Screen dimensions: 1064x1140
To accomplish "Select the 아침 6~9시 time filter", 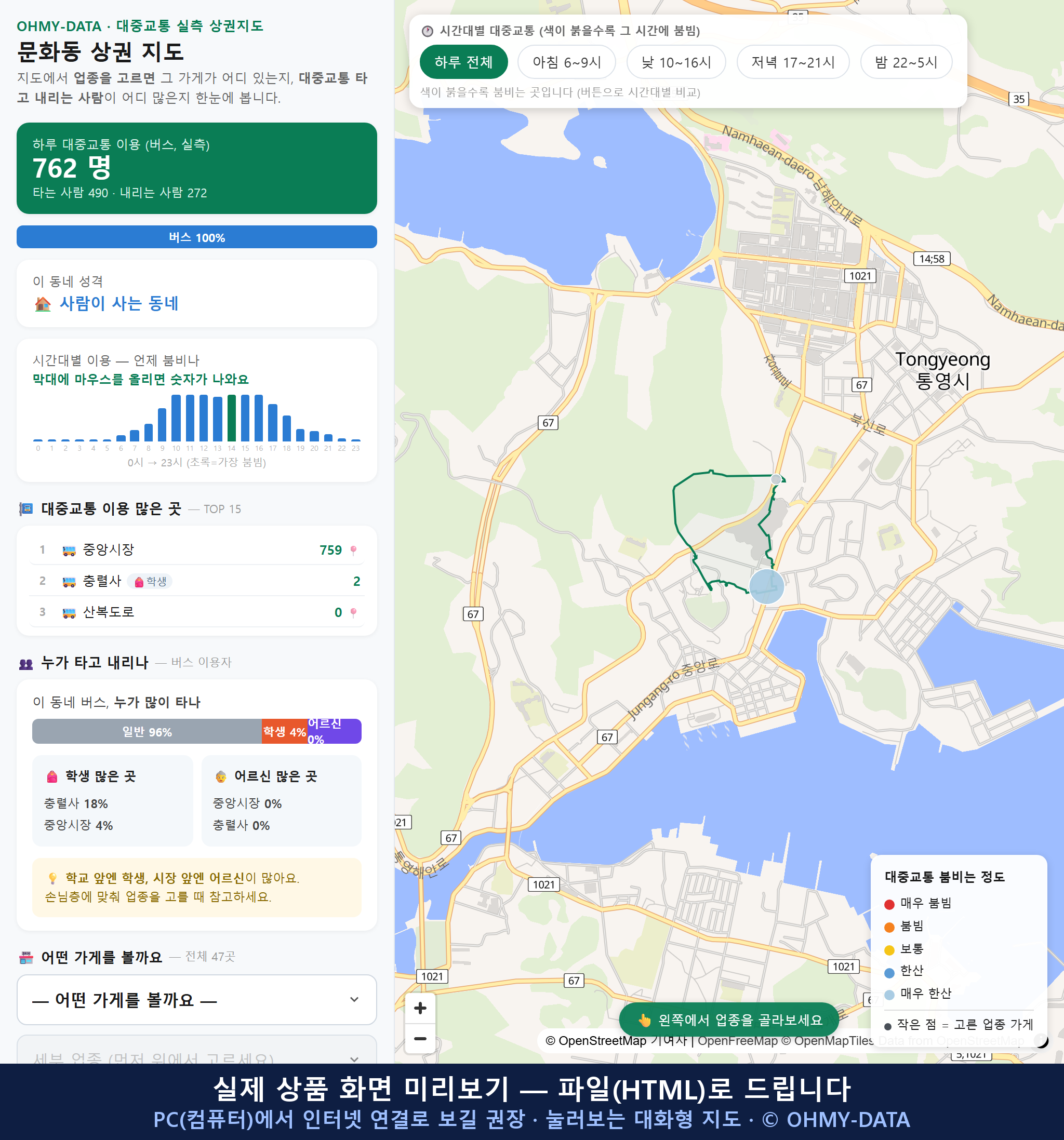I will click(x=566, y=62).
